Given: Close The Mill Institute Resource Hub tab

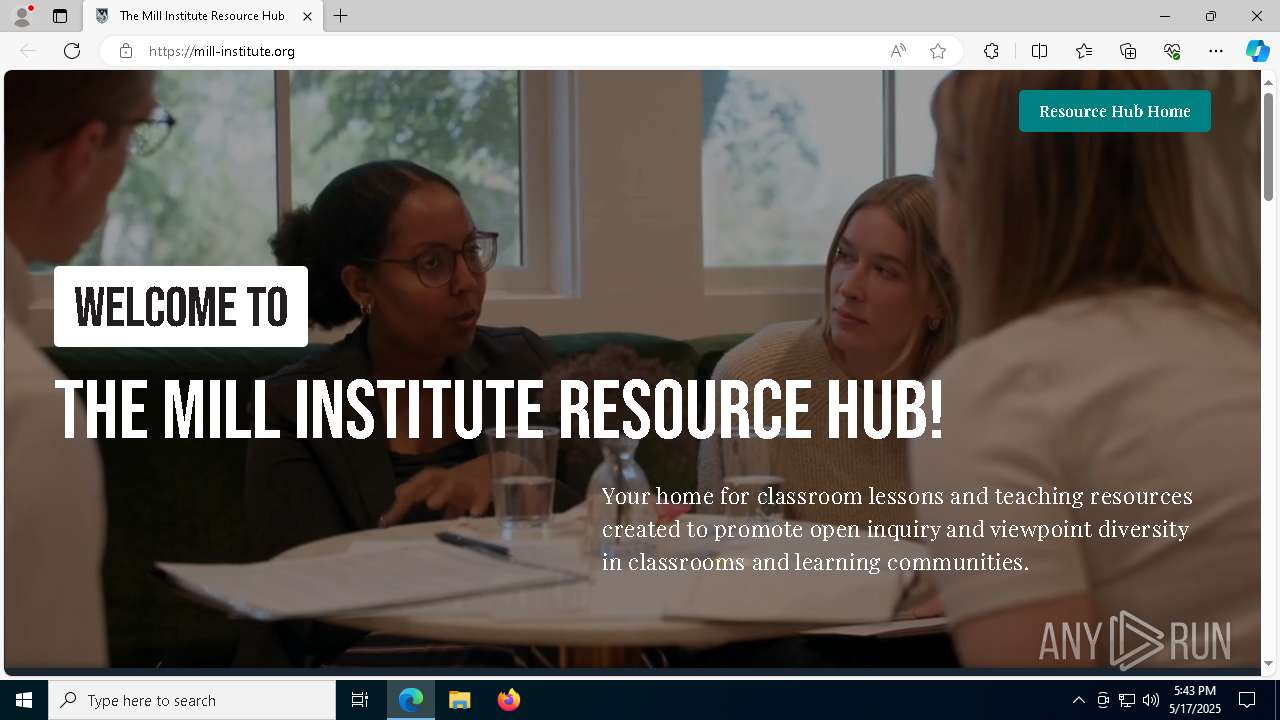Looking at the screenshot, I should click(x=308, y=16).
